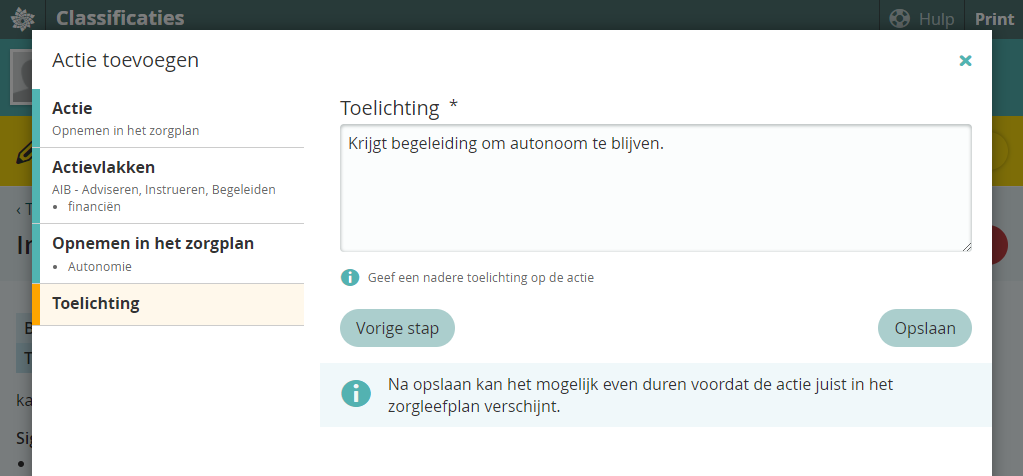Click the large info icon in the notice banner
1023x476 pixels.
click(355, 393)
